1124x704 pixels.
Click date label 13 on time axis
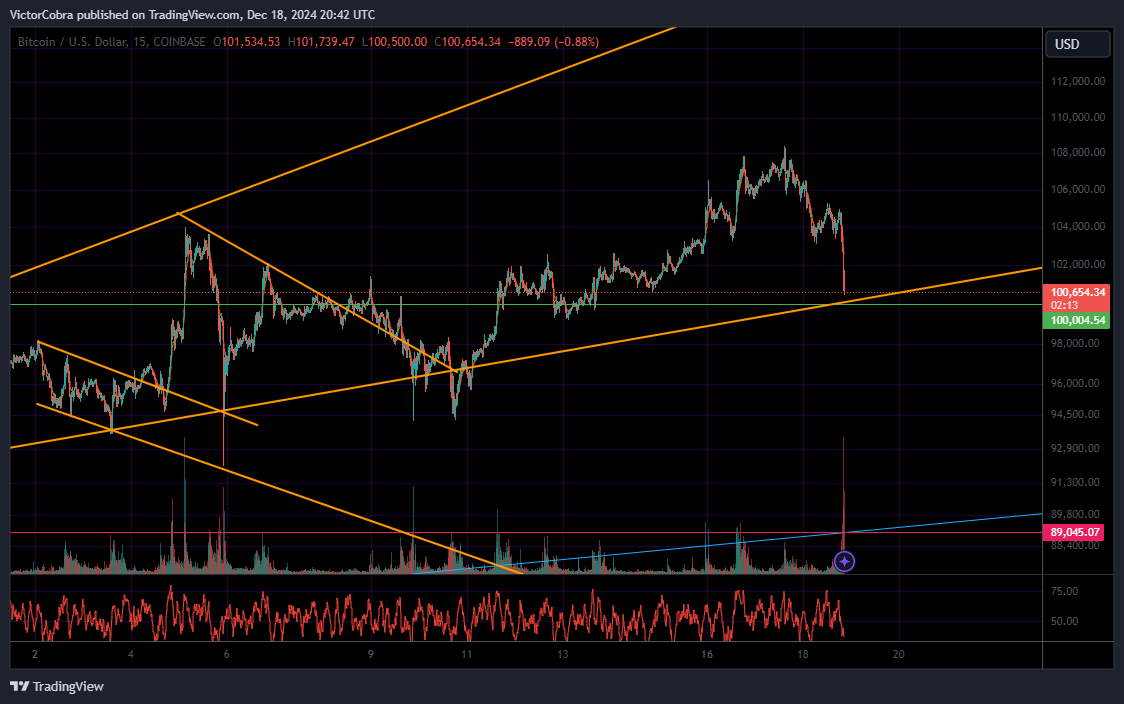point(563,654)
